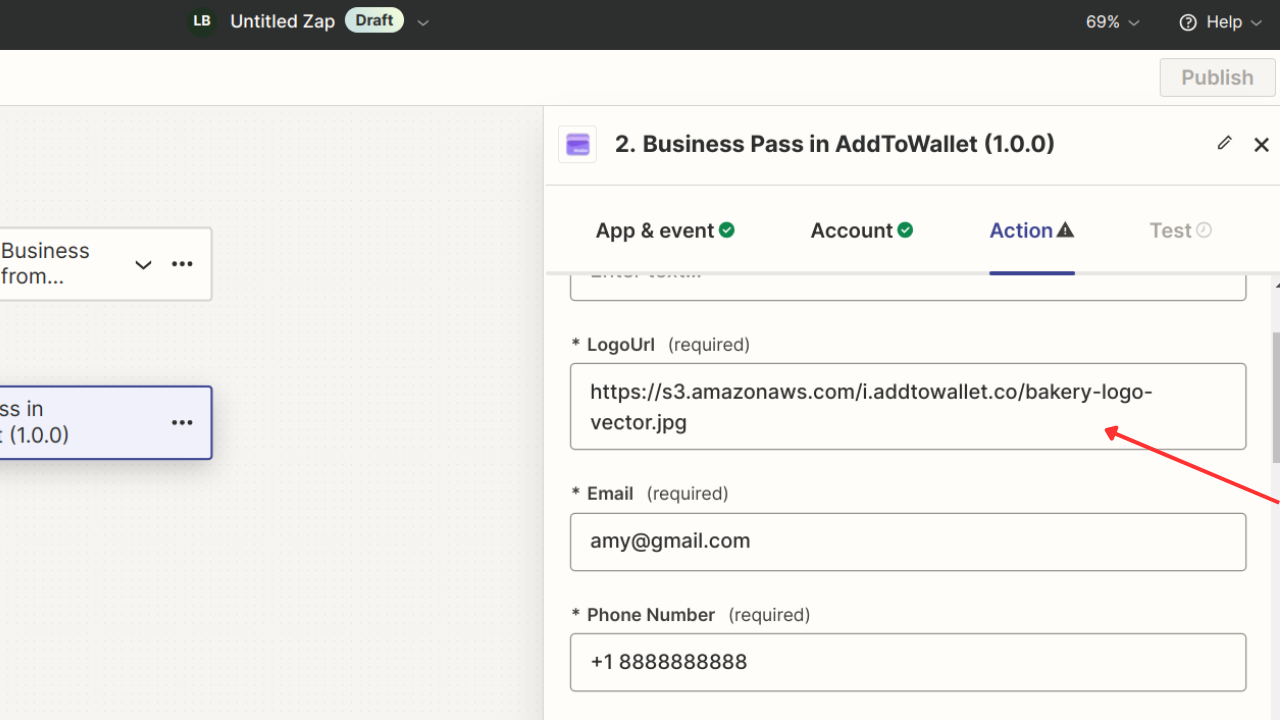The image size is (1280, 720).
Task: Click the Draft status badge
Action: [x=374, y=20]
